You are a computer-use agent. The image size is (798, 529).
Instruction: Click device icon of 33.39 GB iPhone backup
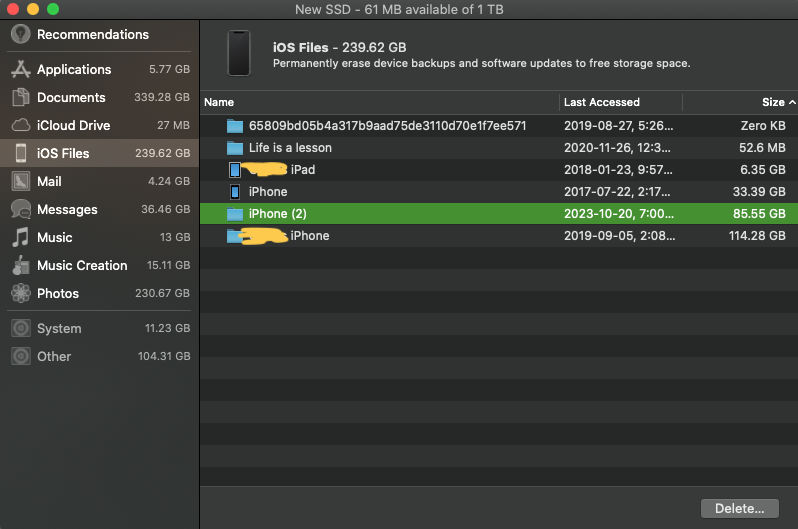click(x=235, y=191)
